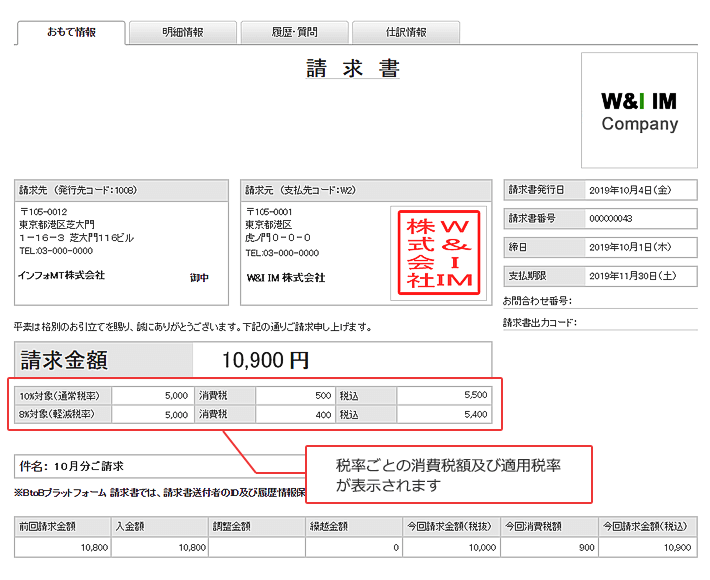This screenshot has height=580, width=710.
Task: Switch to the おもて情報 tab
Action: point(71,32)
